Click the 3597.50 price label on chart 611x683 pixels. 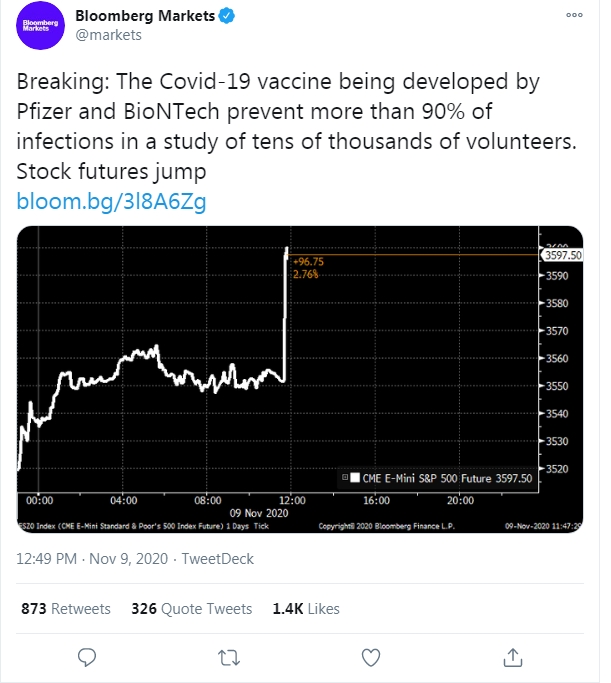[562, 255]
